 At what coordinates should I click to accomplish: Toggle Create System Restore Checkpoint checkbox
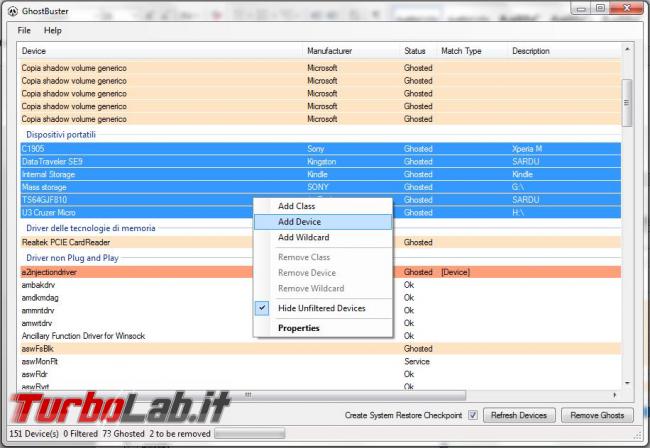[x=473, y=415]
